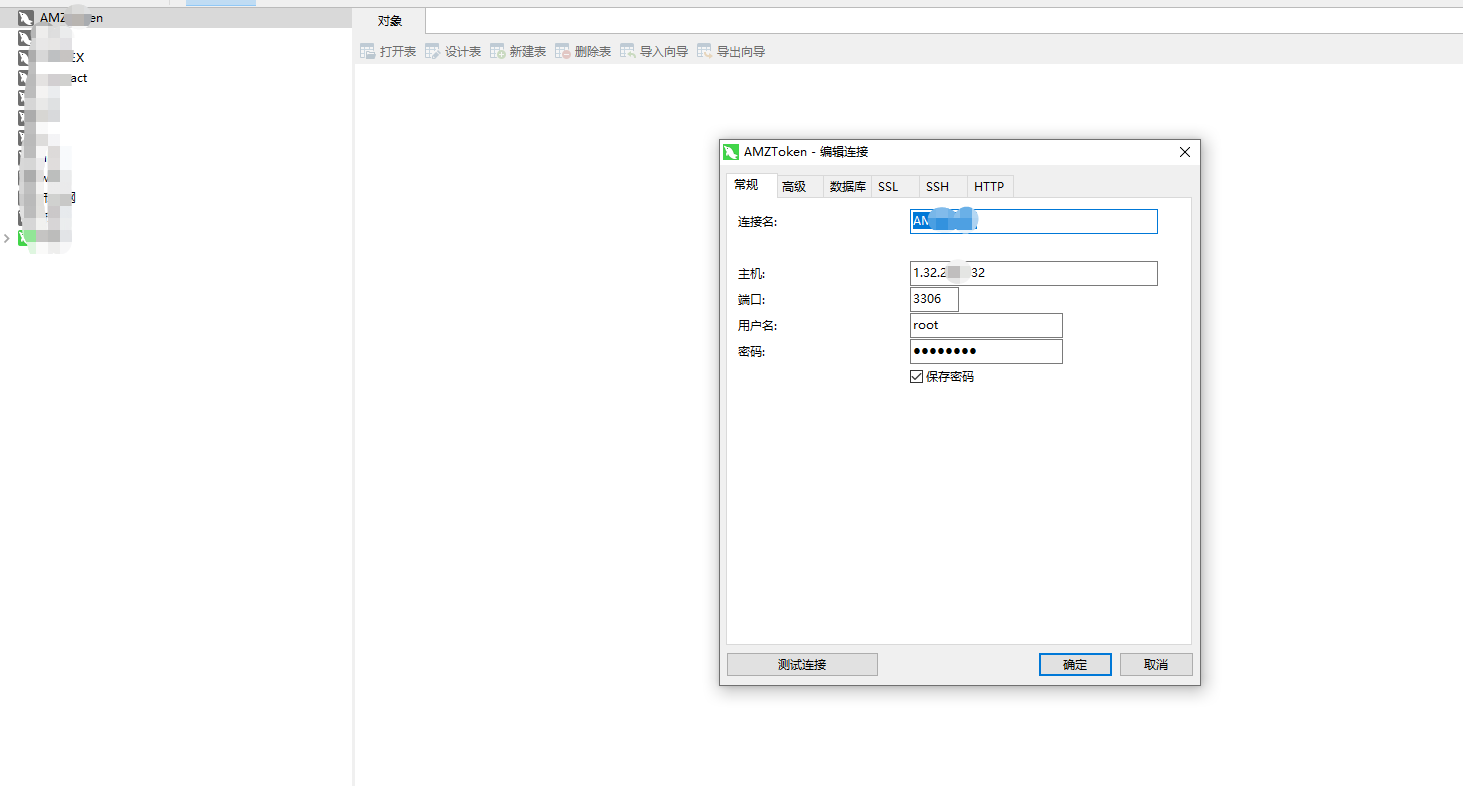Click the 端口: label
Viewport: 1463px width, 786px height.
[x=751, y=300]
